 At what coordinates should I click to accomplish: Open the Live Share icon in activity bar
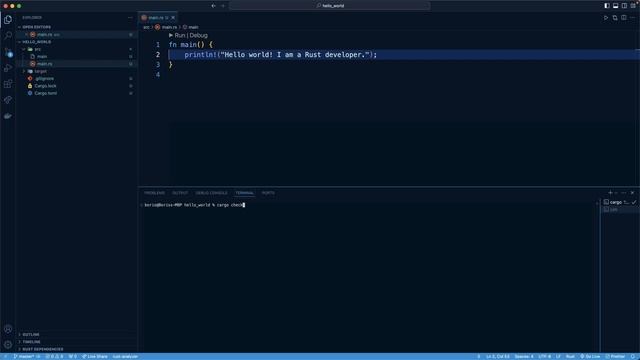click(x=8, y=100)
